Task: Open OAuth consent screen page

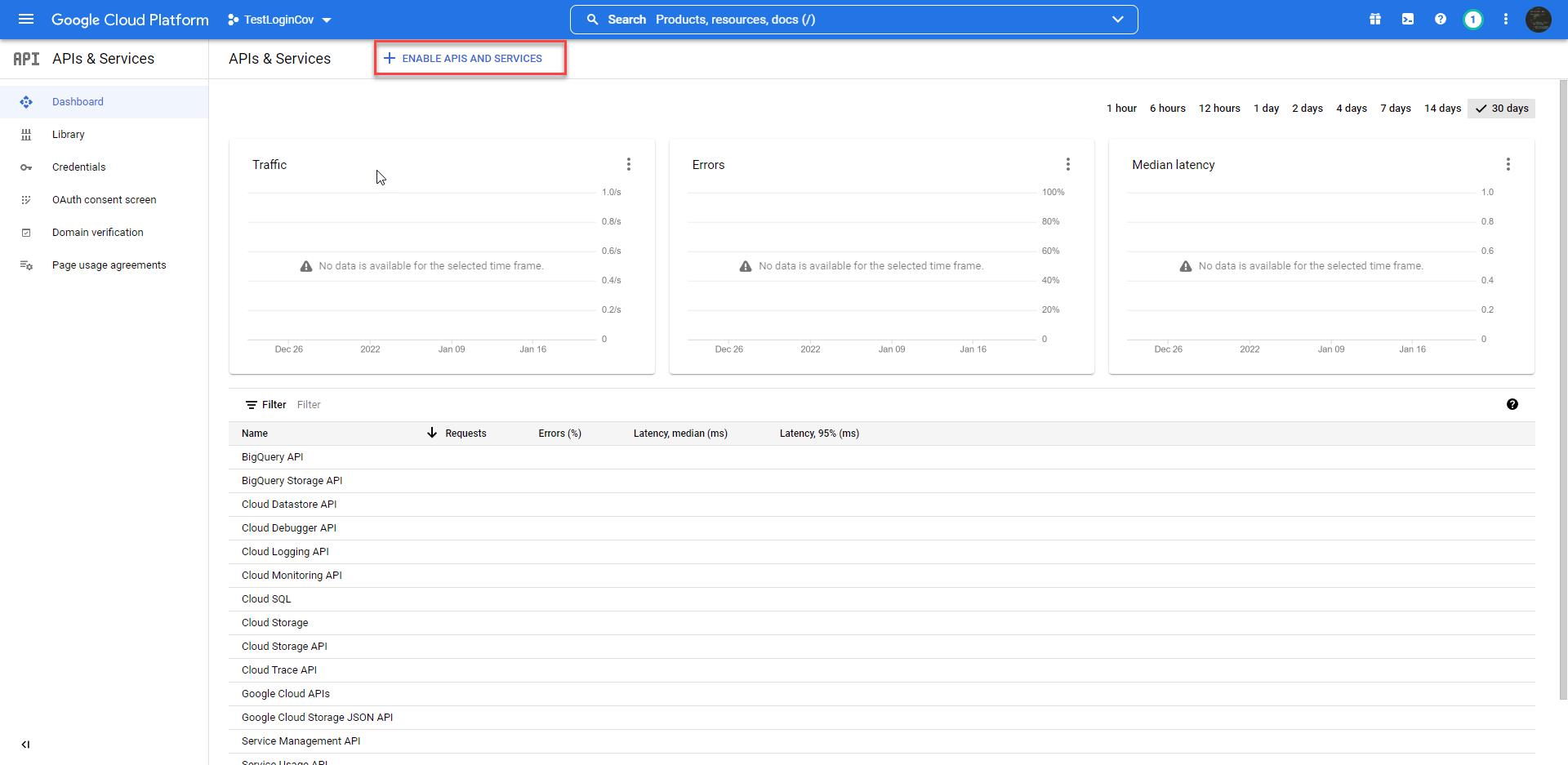Action: pos(104,200)
